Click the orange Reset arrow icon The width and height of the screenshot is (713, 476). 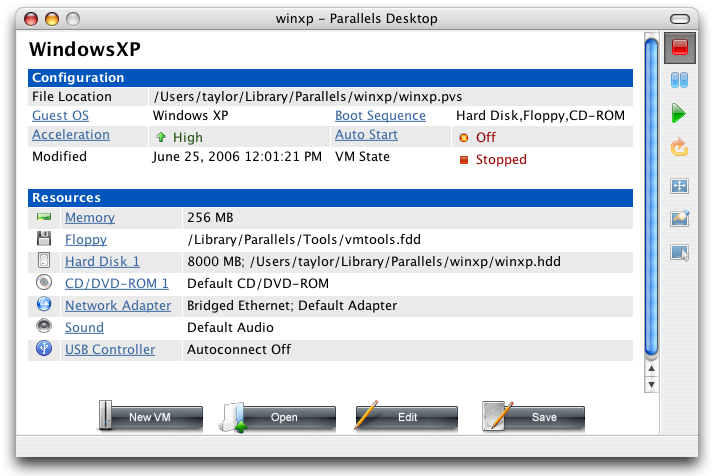pyautogui.click(x=679, y=147)
